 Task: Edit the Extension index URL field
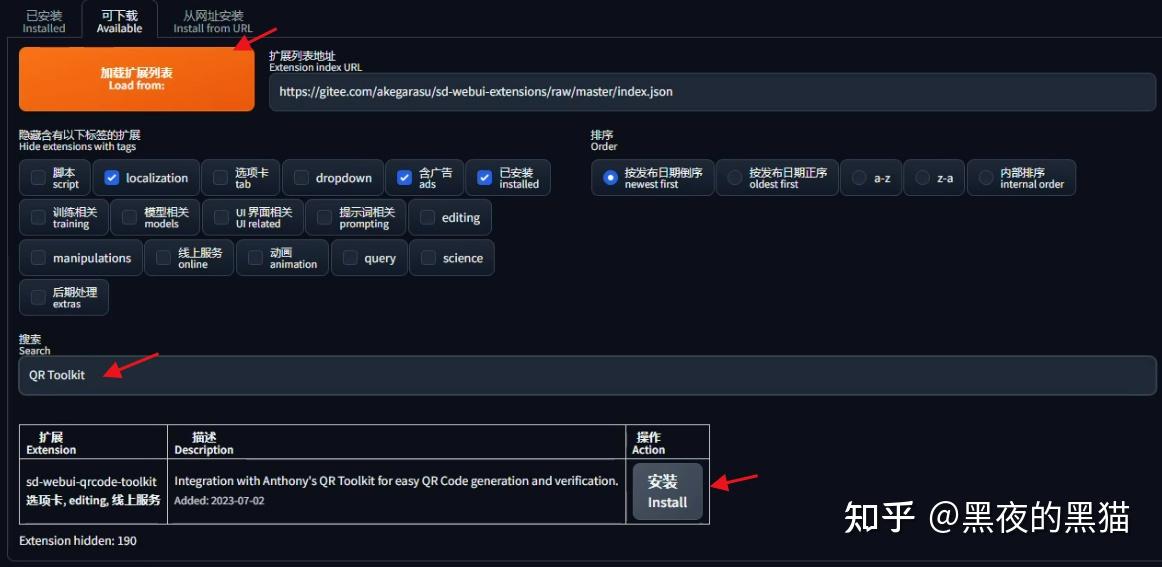tap(712, 92)
